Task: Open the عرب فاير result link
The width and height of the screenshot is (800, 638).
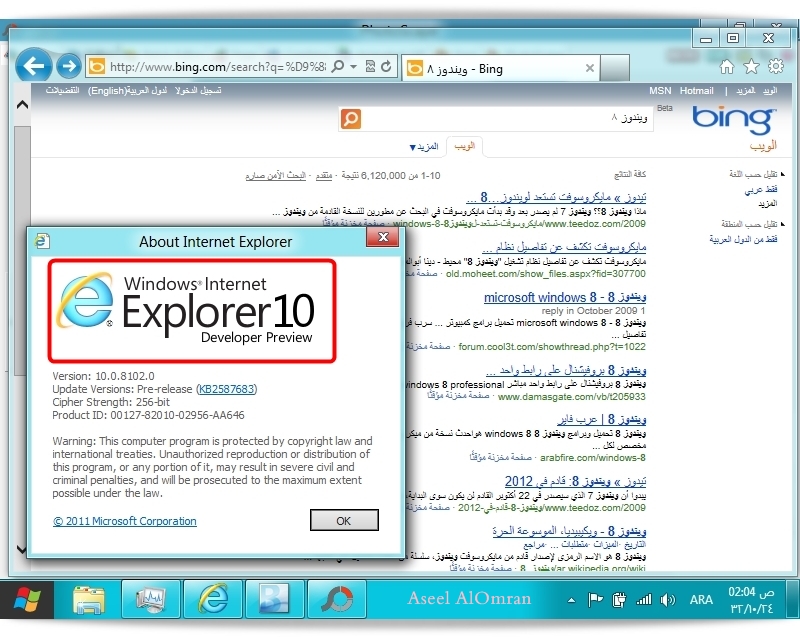Action: click(x=602, y=420)
